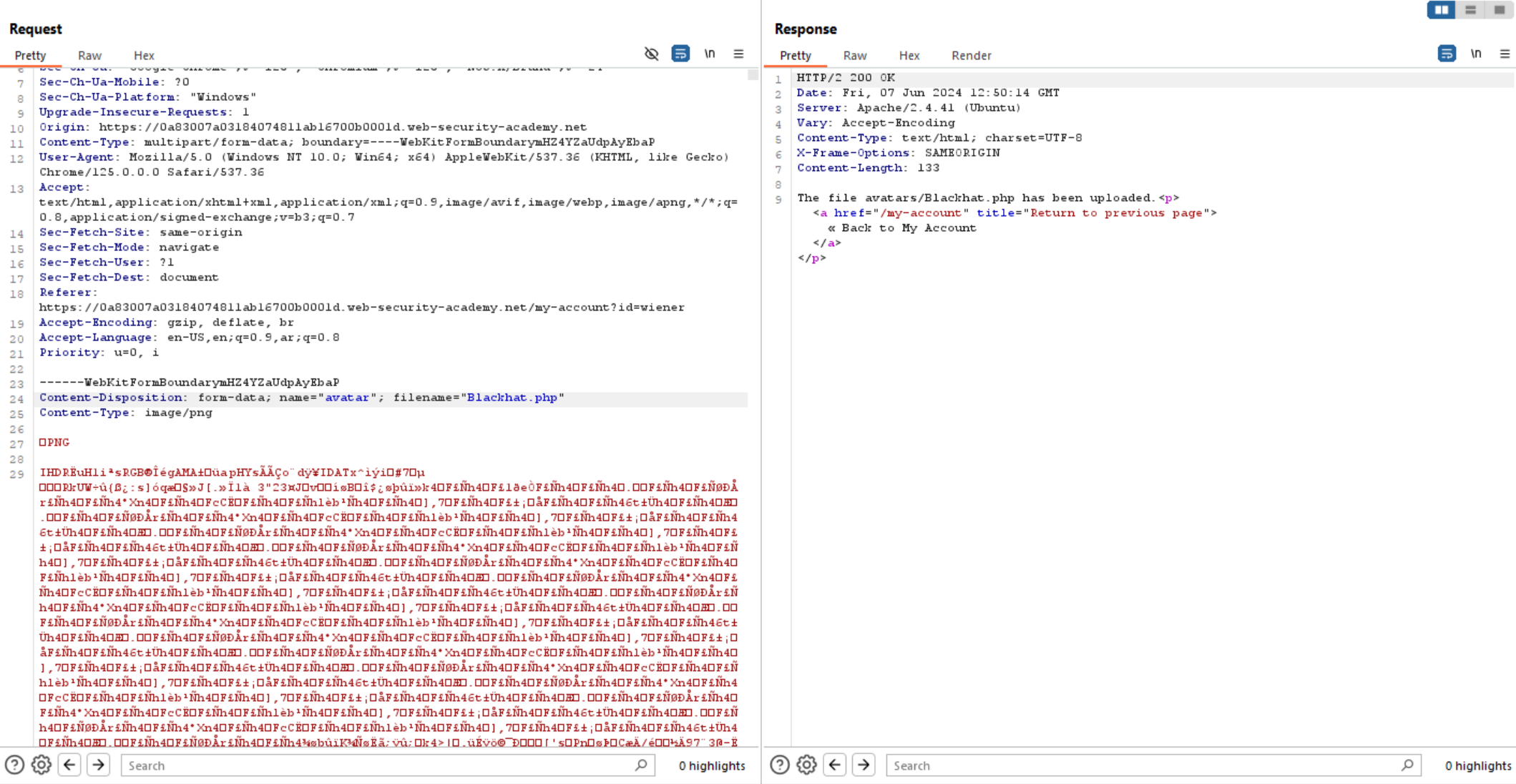Screen dimensions: 1516x784
Task: Toggle hide non-printable characters in Request
Action: coord(651,54)
